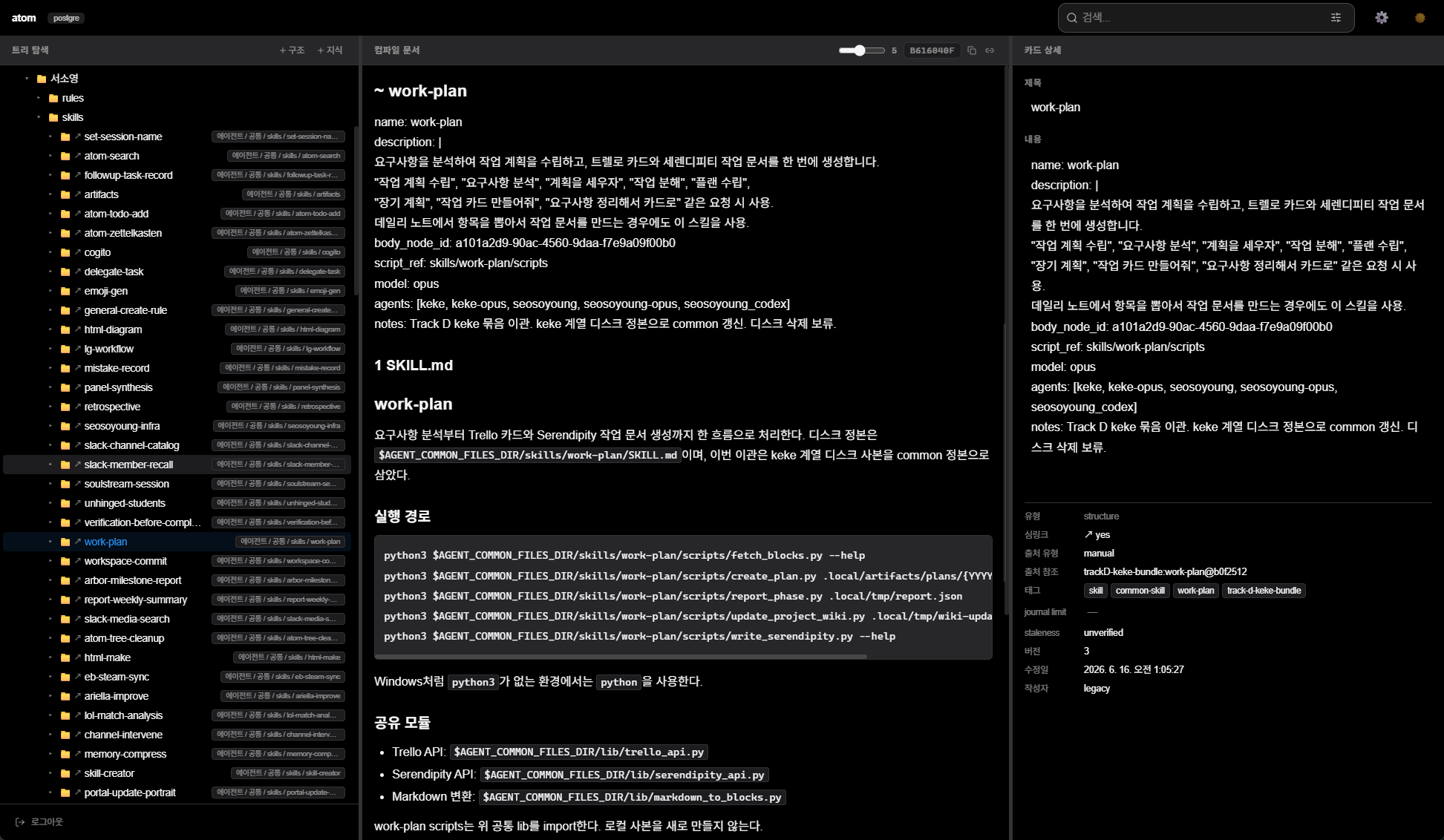This screenshot has height=840, width=1444.
Task: Select the seosoyoung-infra tree item
Action: pyautogui.click(x=177, y=426)
